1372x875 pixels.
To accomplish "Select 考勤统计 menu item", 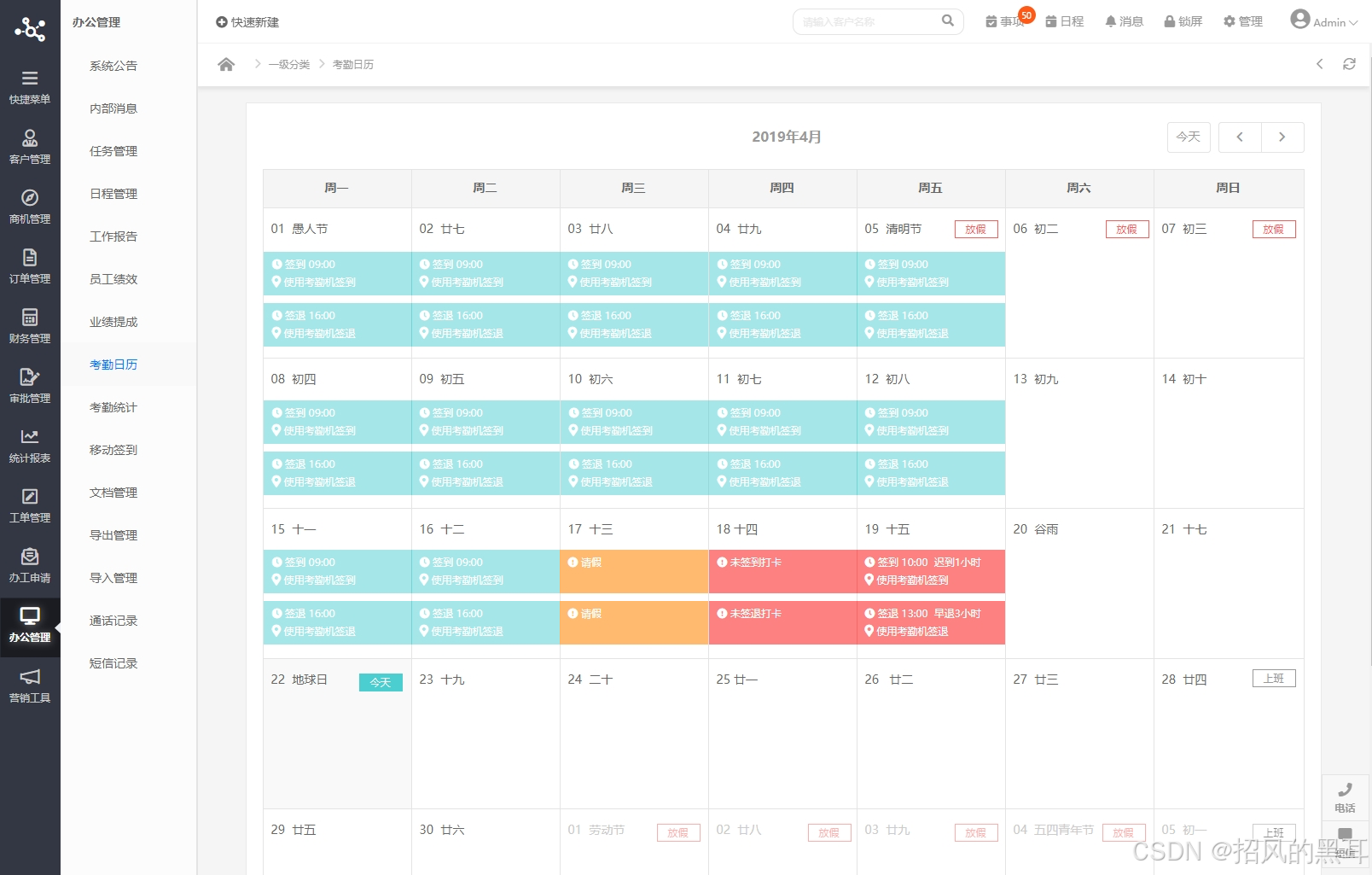I will [113, 407].
